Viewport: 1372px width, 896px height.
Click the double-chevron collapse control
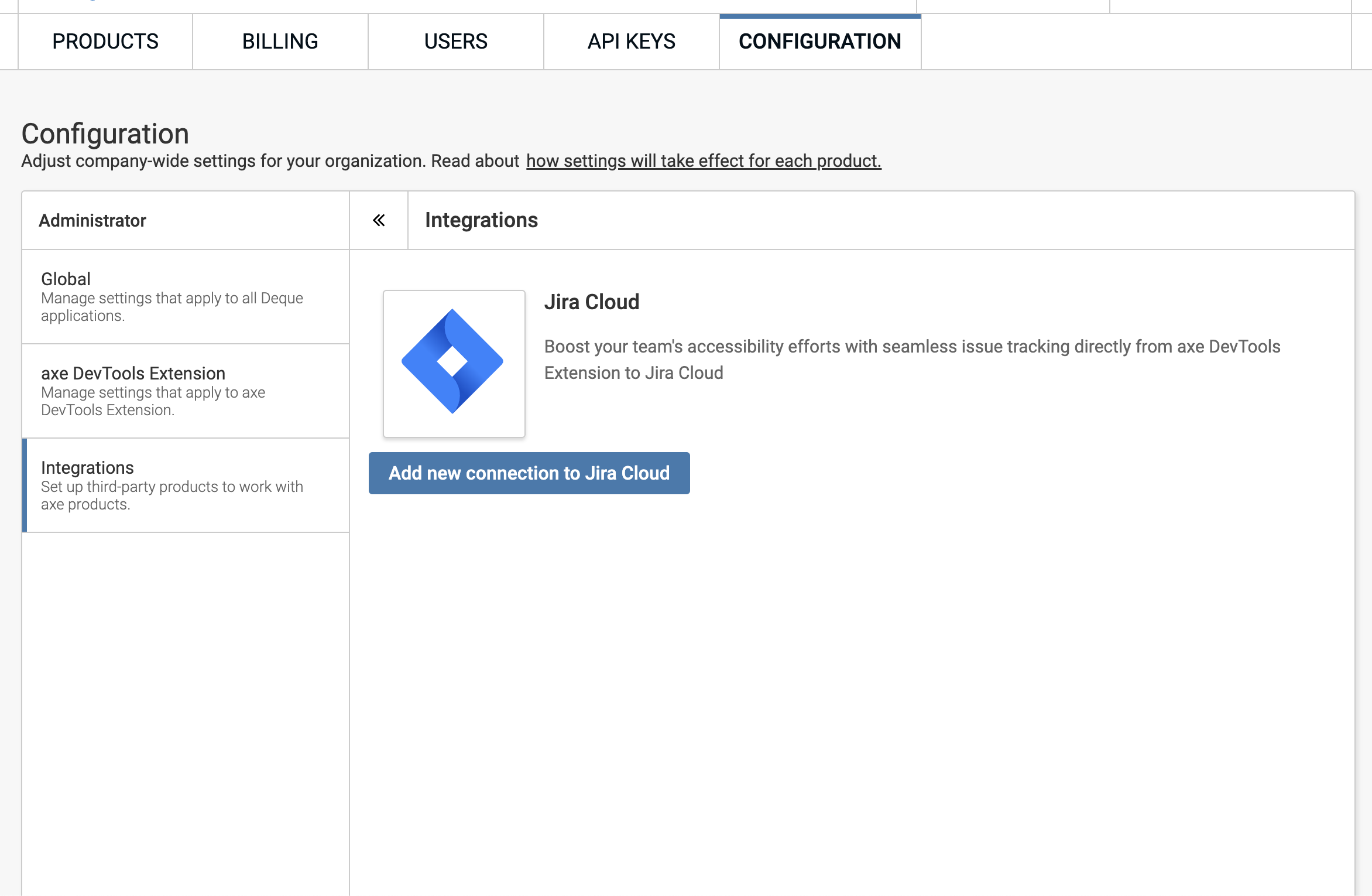[378, 220]
